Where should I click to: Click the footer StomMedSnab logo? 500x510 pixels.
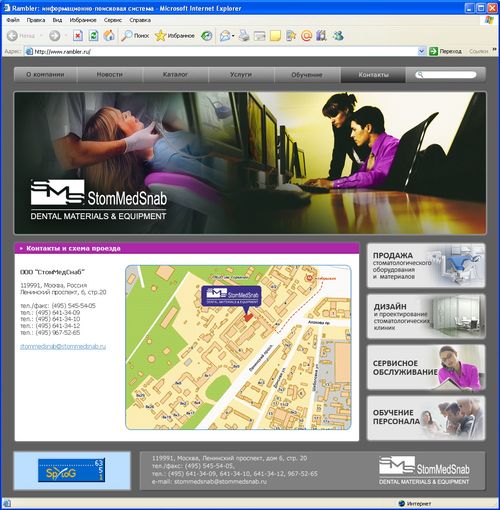coord(424,470)
